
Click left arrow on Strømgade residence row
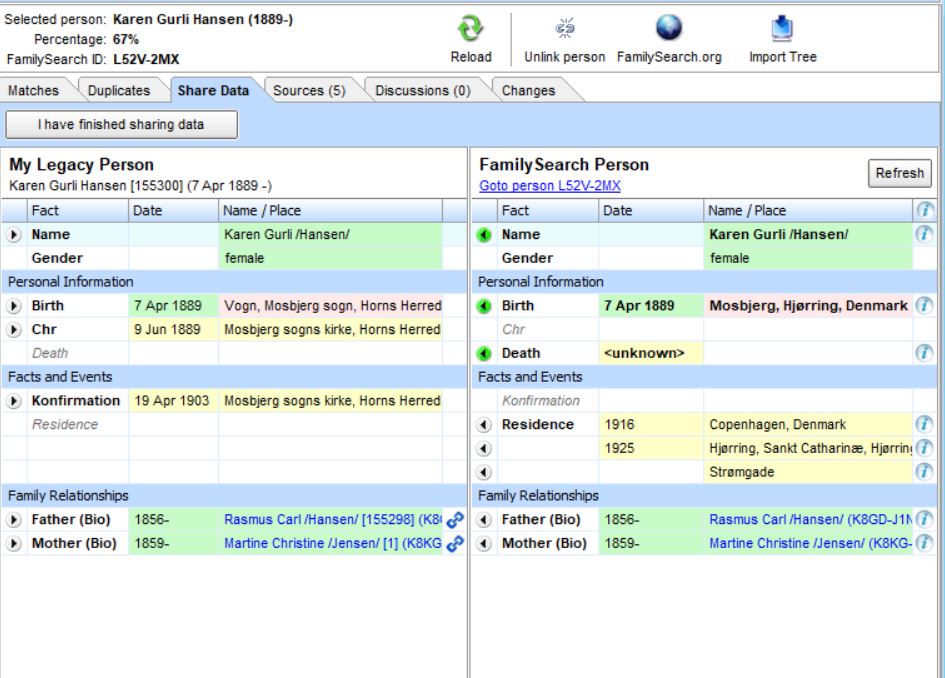pos(484,472)
